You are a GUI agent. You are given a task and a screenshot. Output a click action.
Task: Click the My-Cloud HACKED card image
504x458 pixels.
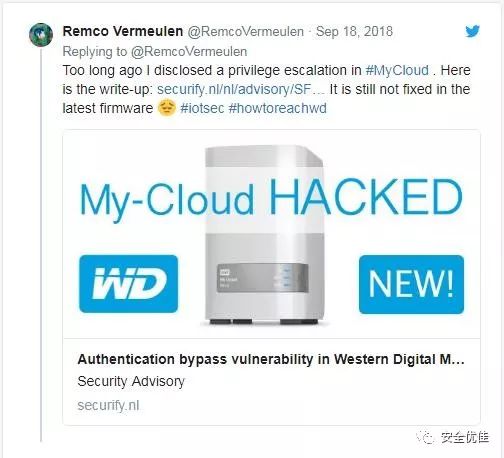pyautogui.click(x=271, y=234)
